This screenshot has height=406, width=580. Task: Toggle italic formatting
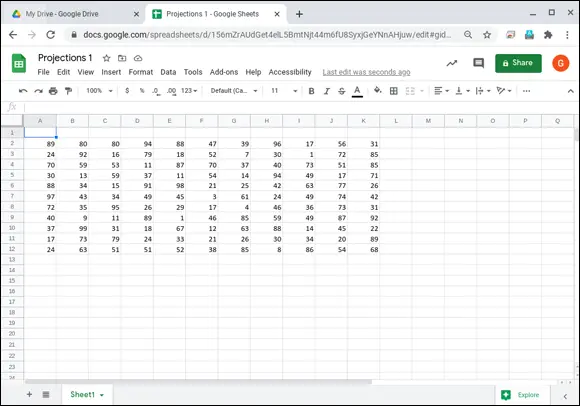click(x=327, y=91)
